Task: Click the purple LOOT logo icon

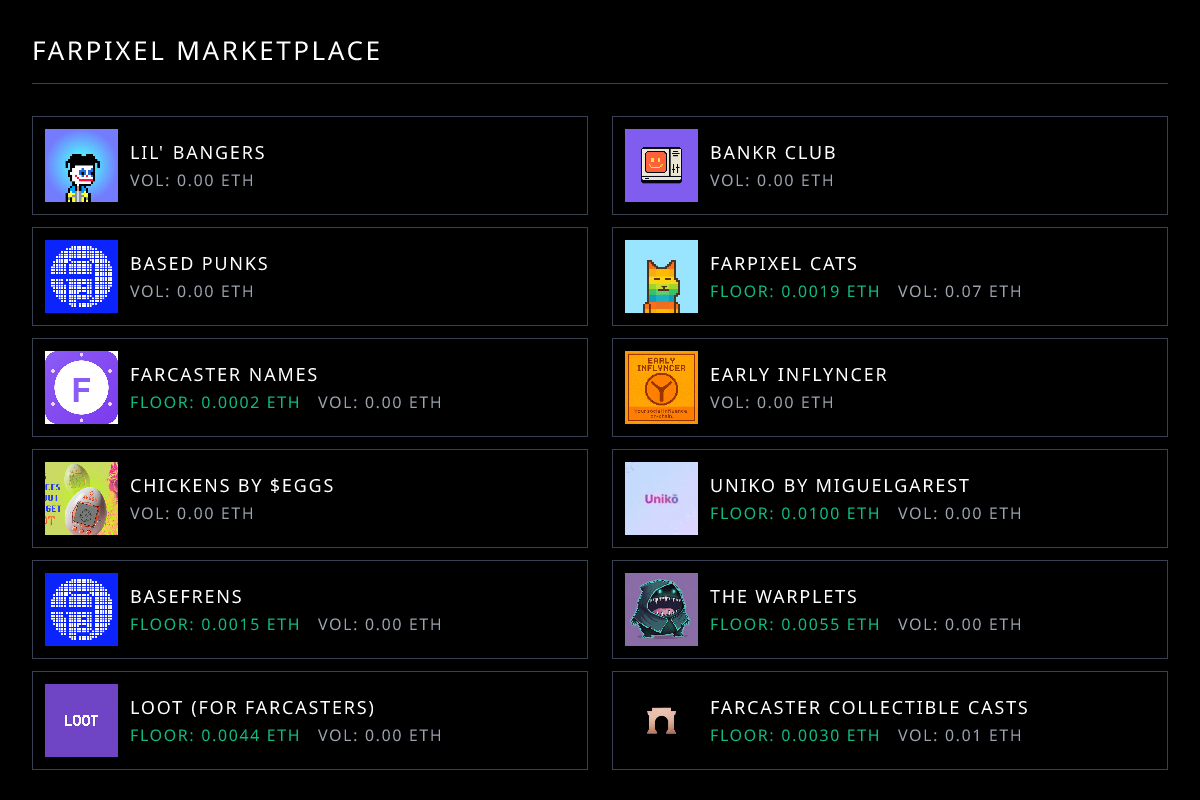Action: point(81,721)
